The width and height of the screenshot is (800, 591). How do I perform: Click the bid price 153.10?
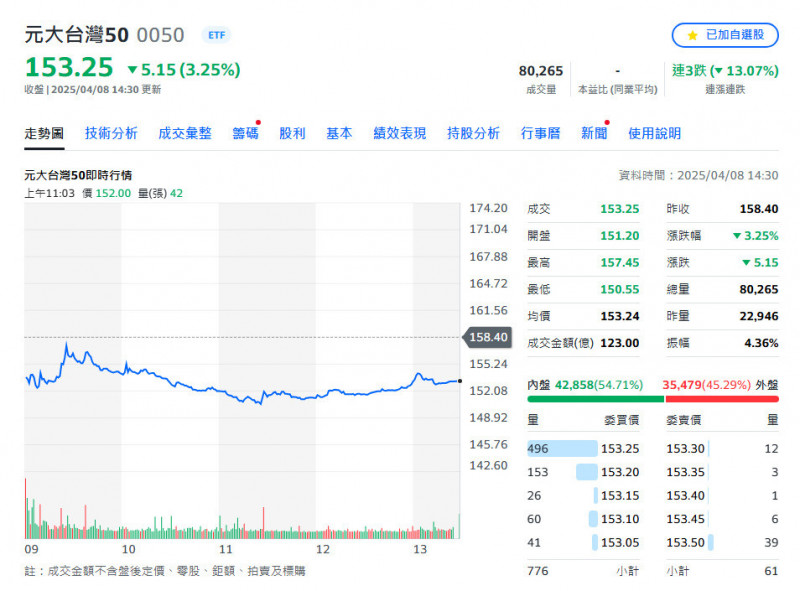(x=620, y=519)
